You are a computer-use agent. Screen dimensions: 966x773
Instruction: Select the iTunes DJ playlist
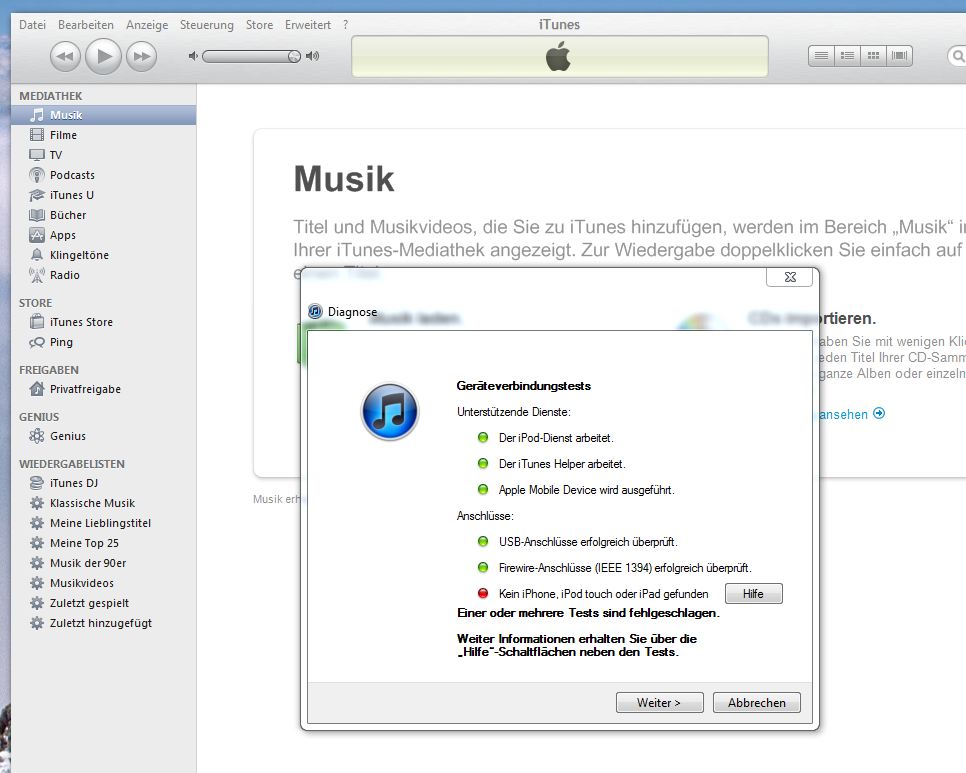point(104,483)
